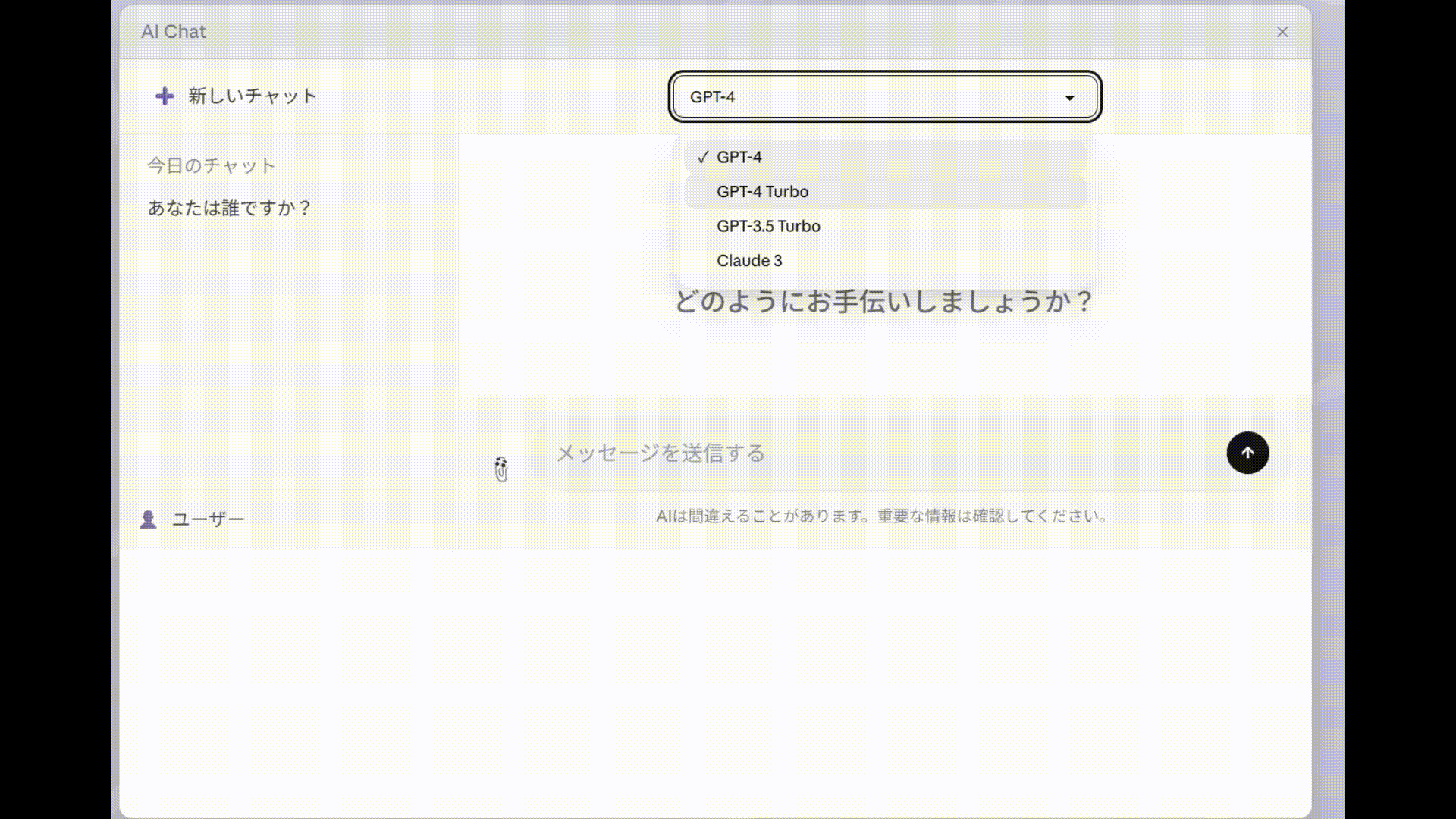Click the plus icon for new chat
The height and width of the screenshot is (819, 1456).
[165, 96]
